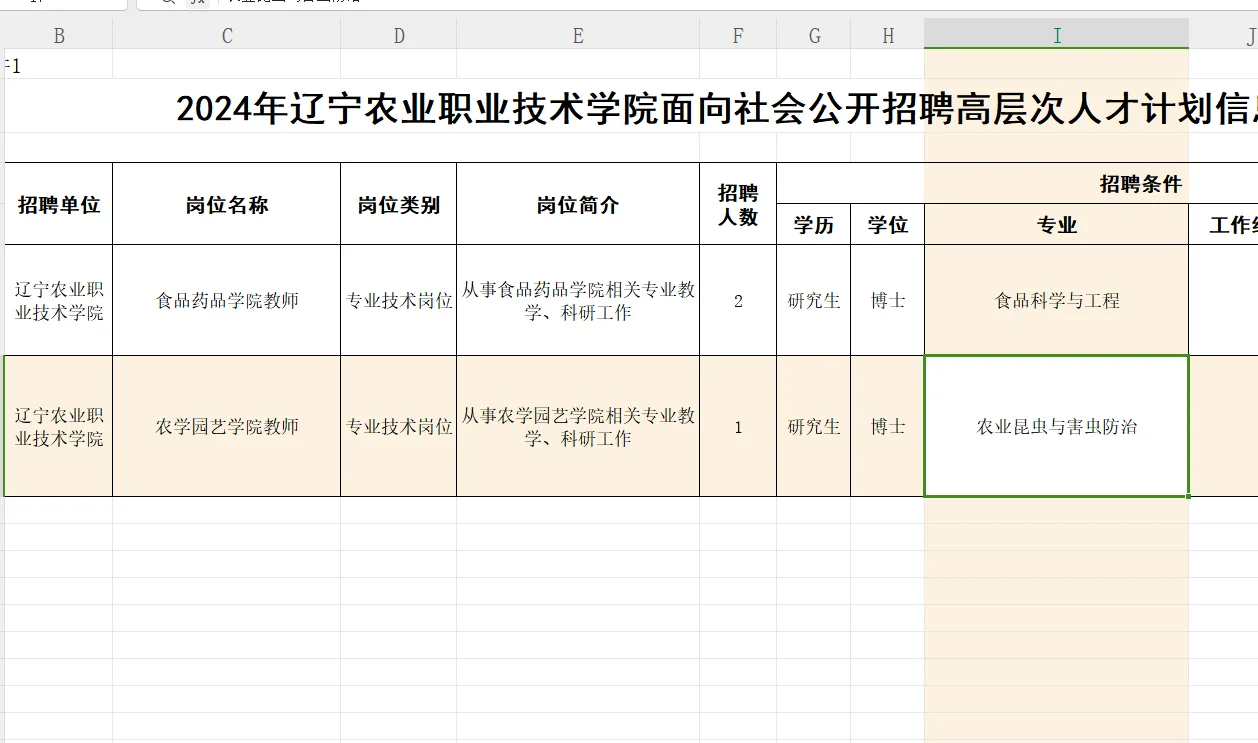Select the 学位 header cell
This screenshot has height=743, width=1258.
888,225
